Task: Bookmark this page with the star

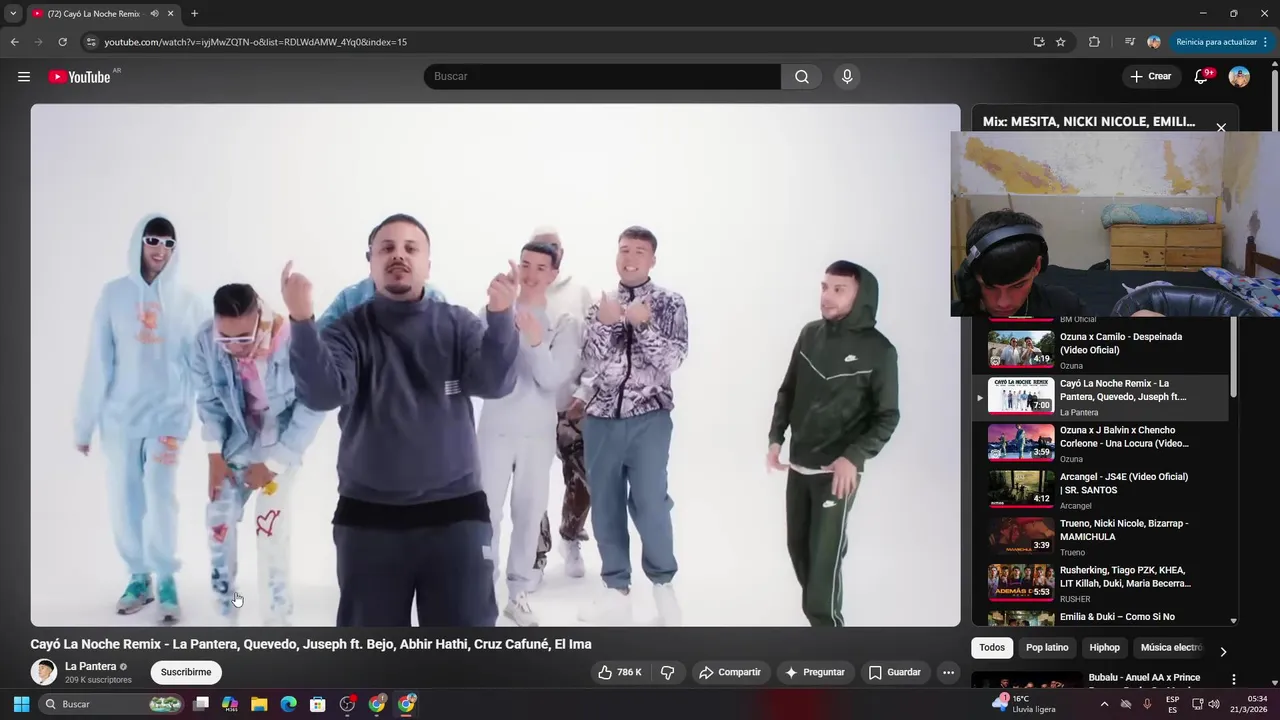Action: tap(1061, 42)
